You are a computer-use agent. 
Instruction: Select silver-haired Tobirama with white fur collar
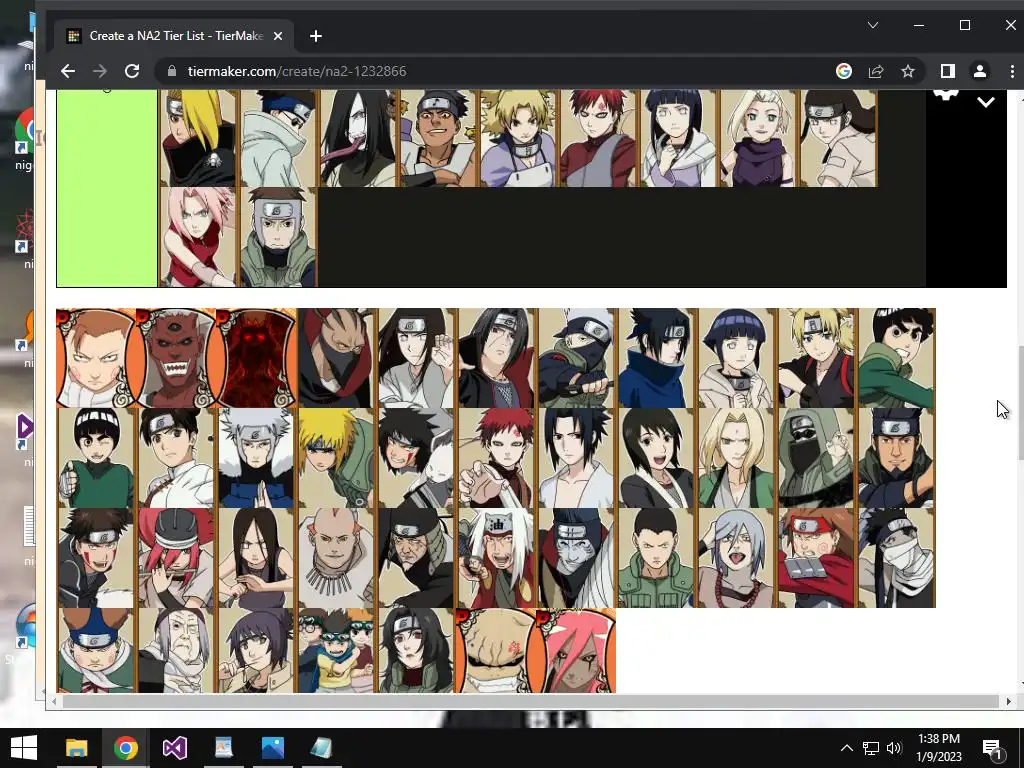[x=256, y=458]
